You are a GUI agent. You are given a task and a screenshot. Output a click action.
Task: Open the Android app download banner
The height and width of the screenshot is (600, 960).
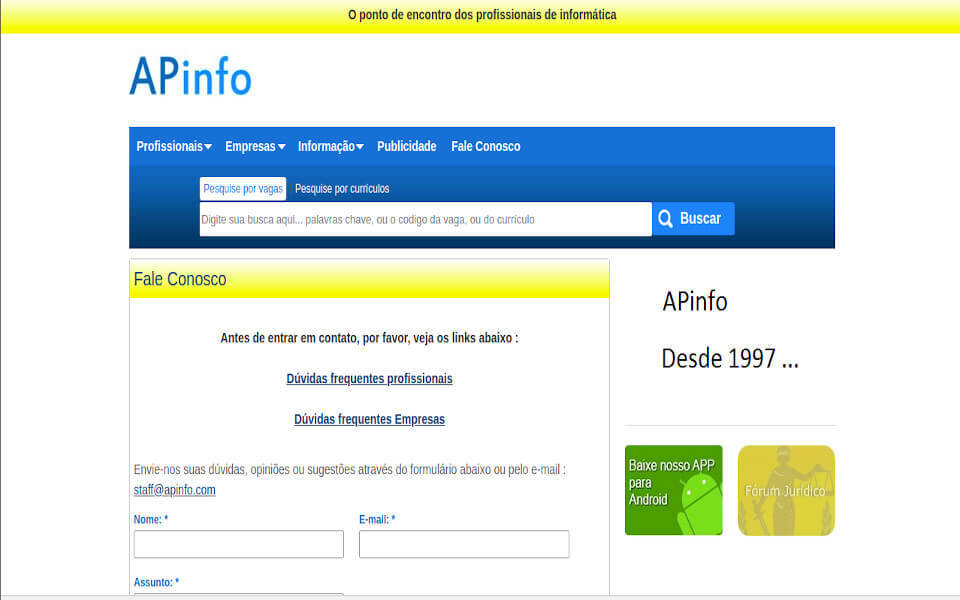[673, 490]
